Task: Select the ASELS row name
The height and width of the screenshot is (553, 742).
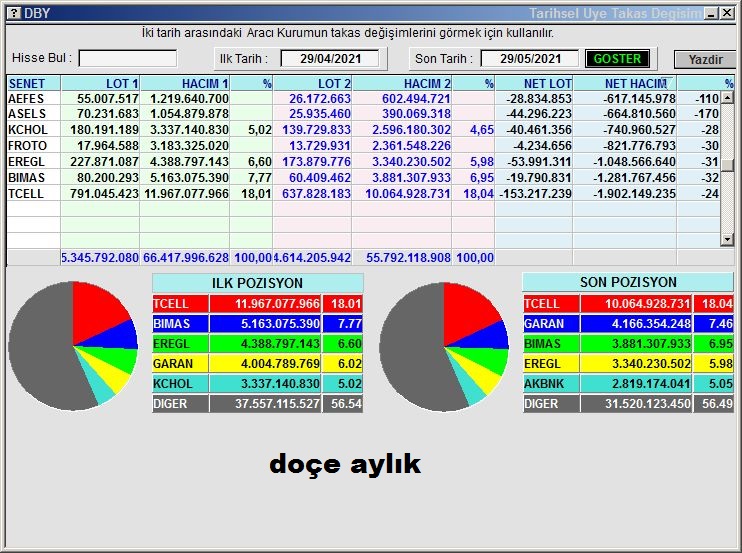Action: [27, 114]
